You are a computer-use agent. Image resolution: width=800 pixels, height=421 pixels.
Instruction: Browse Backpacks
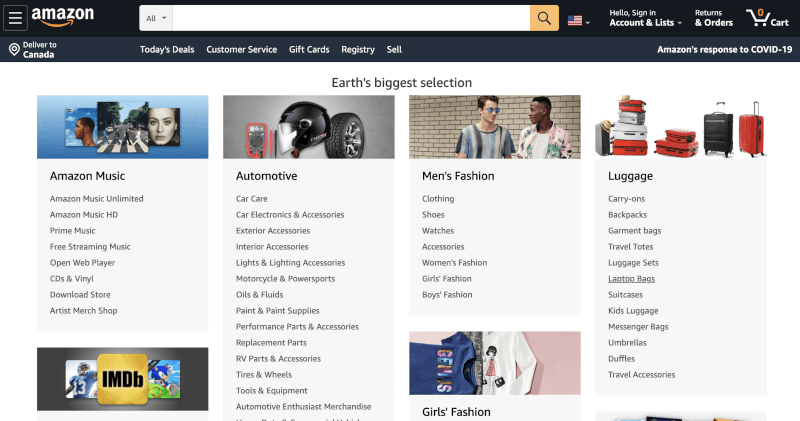click(x=627, y=215)
